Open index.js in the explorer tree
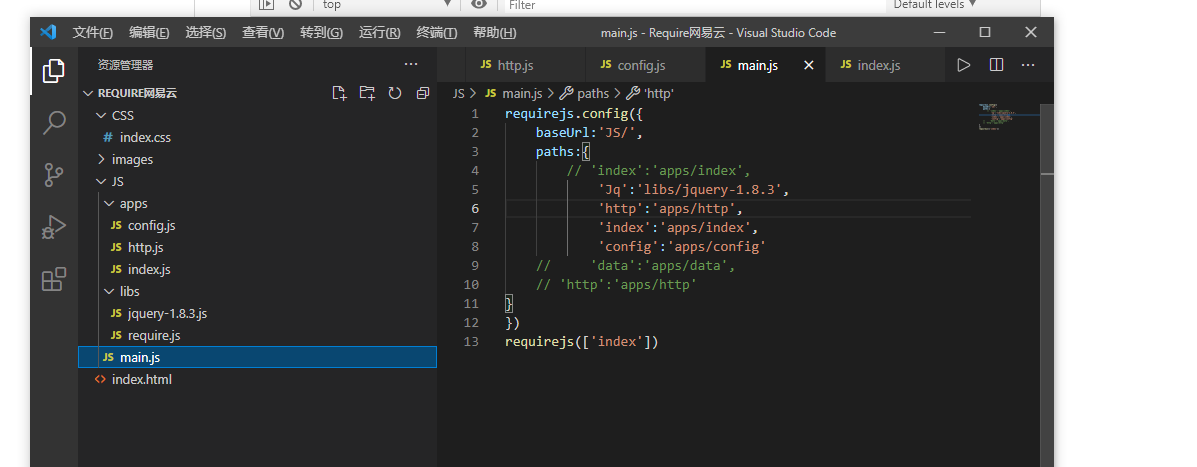Image resolution: width=1197 pixels, height=467 pixels. (257, 269)
